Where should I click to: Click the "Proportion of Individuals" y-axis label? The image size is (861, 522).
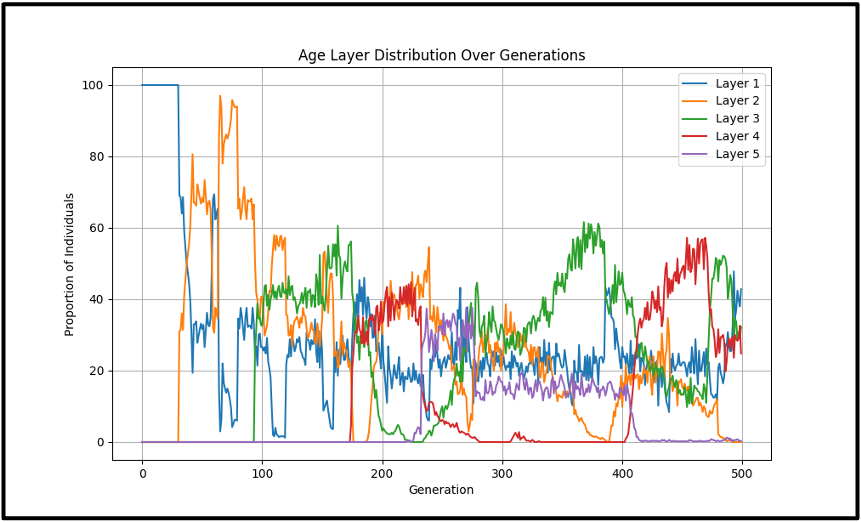click(70, 264)
